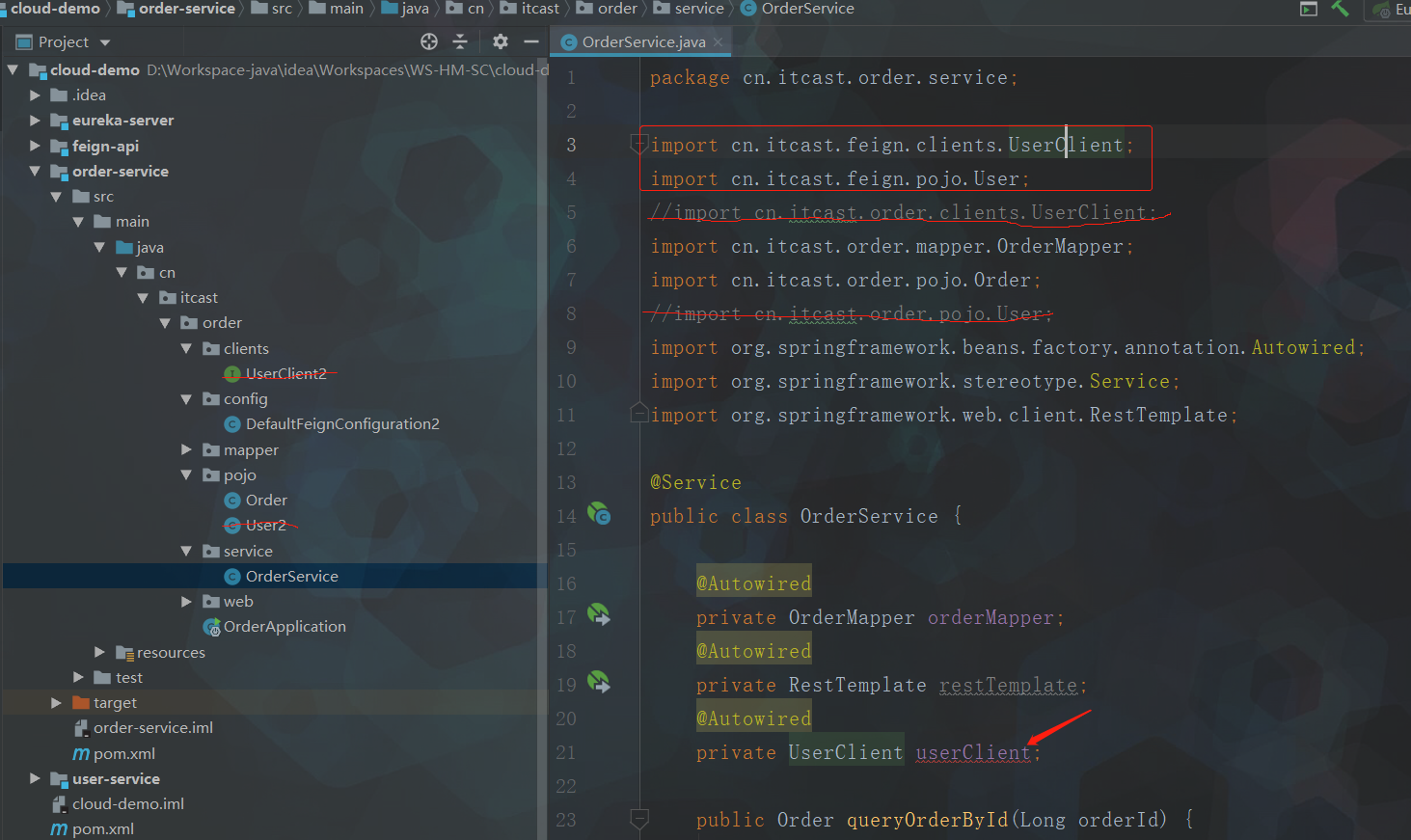Viewport: 1411px width, 840px height.
Task: Expand the user-service module
Action: 35,778
